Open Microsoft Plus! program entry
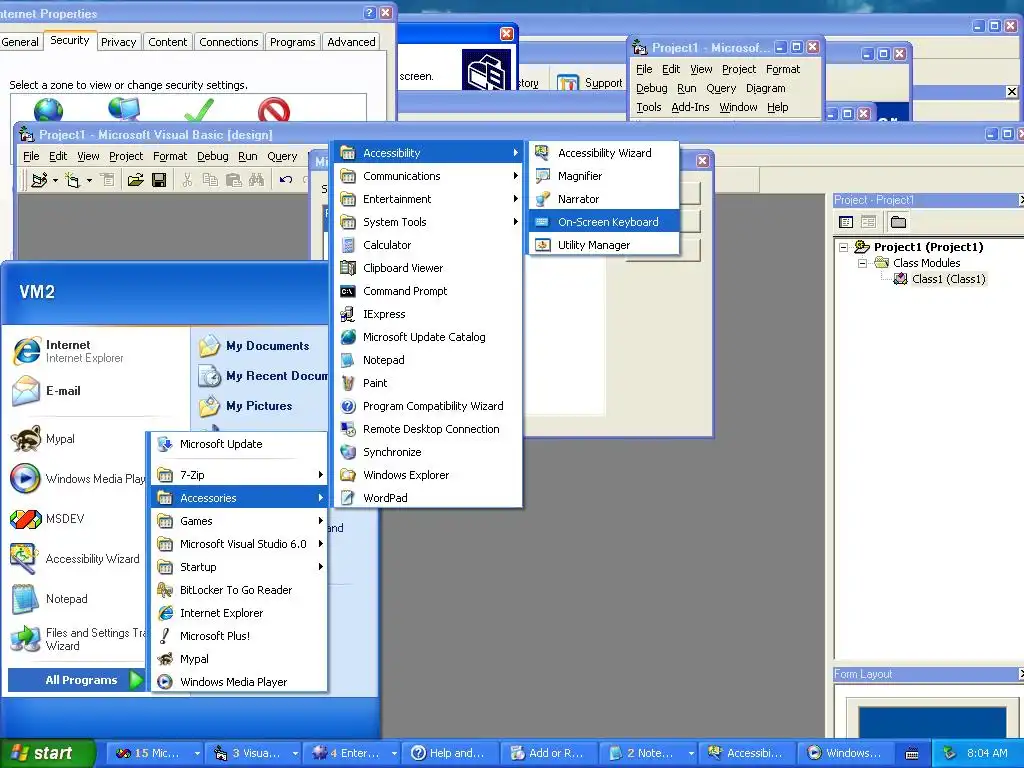Screen dimensions: 1024x768 [239, 636]
